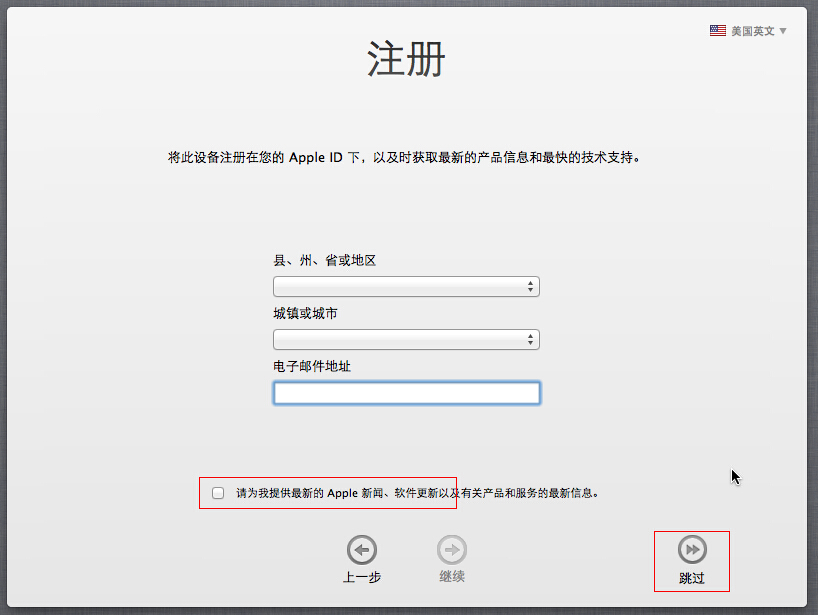This screenshot has width=818, height=615.
Task: Click the 注册 title text
Action: click(x=406, y=59)
